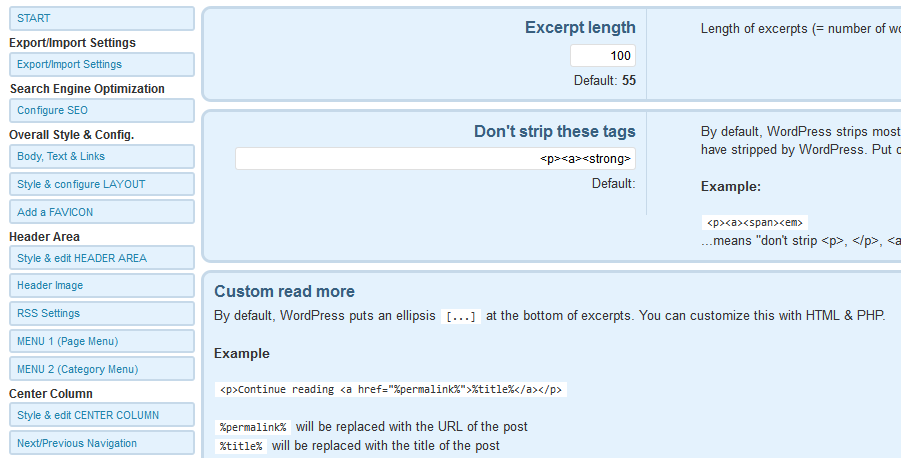Go to MENU 1 (Page Menu)
The width and height of the screenshot is (901, 458).
102,341
